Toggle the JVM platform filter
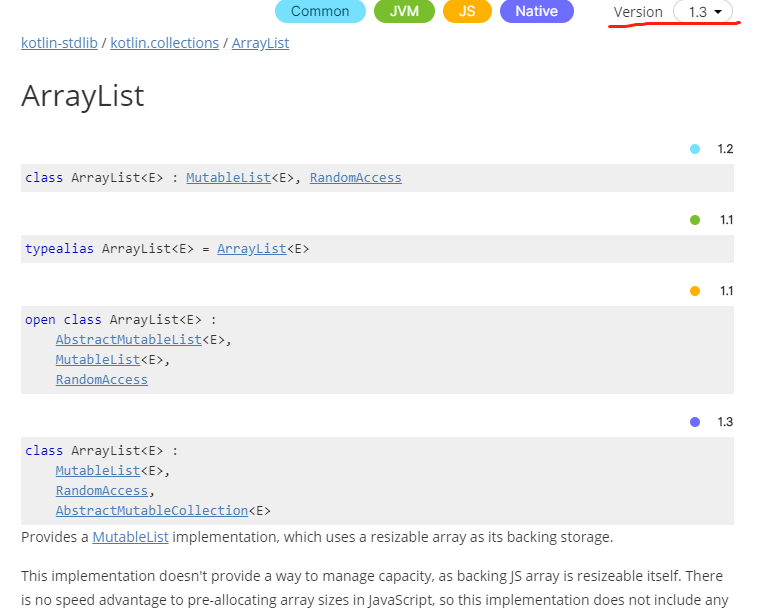770x616 pixels. pos(405,12)
